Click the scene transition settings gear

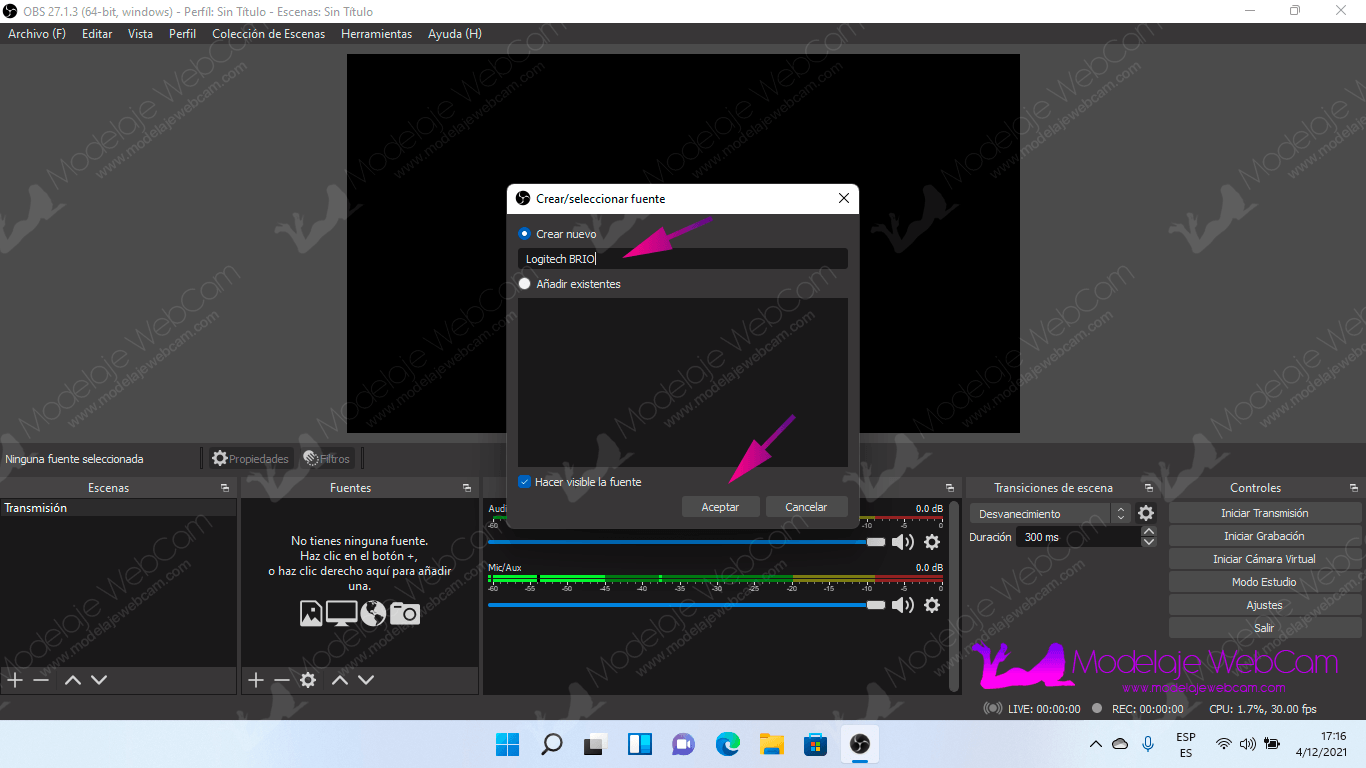1146,513
